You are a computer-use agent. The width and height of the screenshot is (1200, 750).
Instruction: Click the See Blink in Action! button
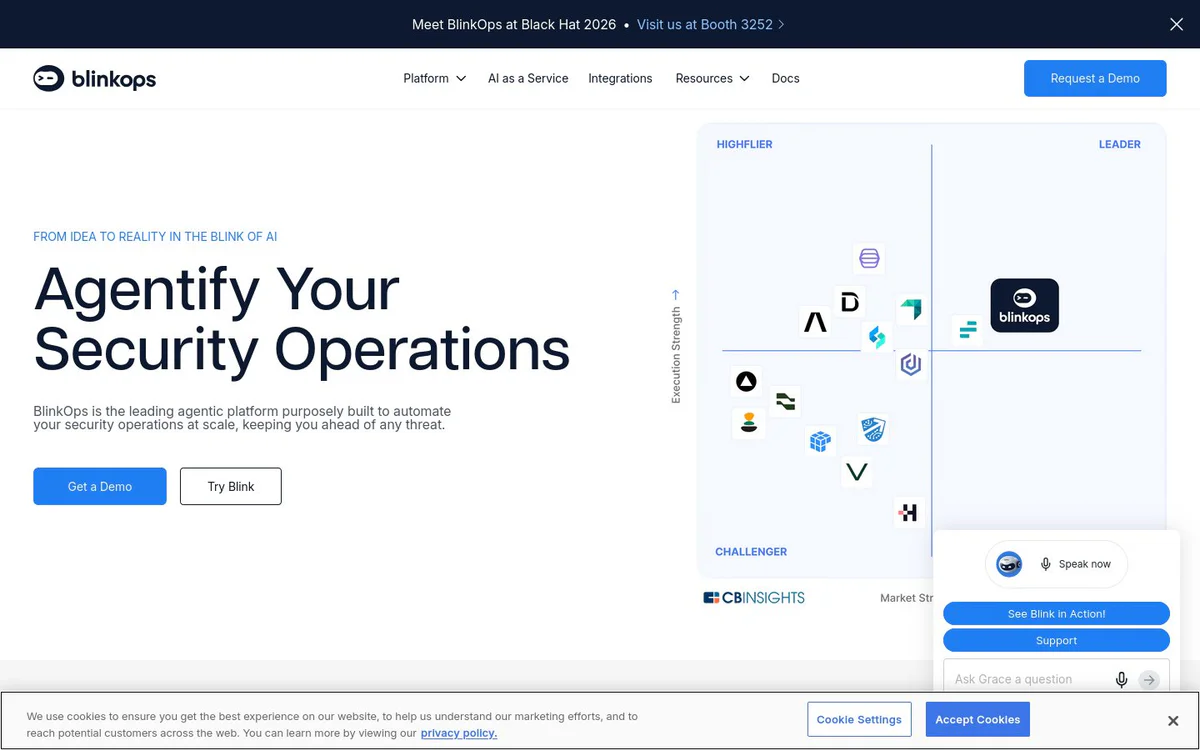tap(1056, 614)
